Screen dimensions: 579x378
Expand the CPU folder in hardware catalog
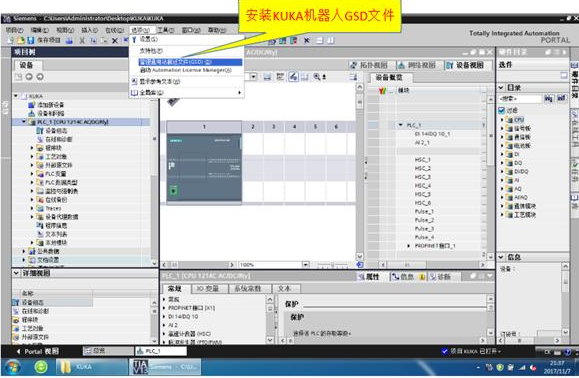point(502,120)
